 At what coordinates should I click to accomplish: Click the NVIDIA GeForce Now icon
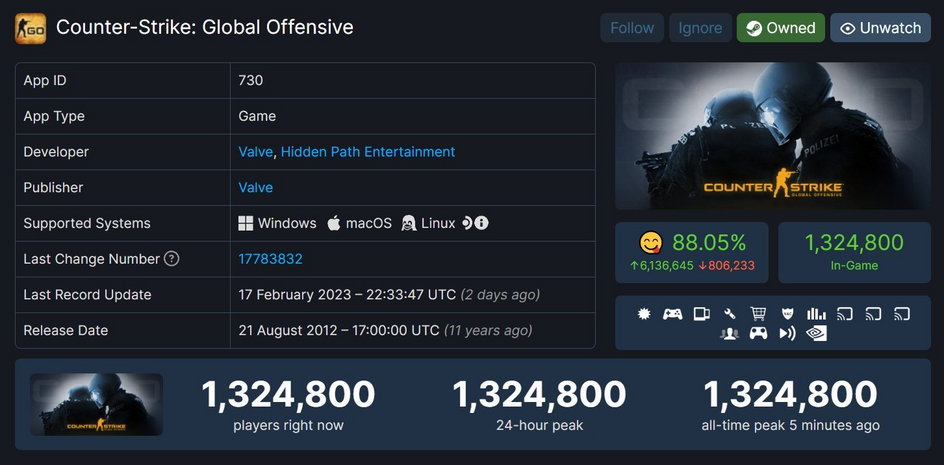click(816, 333)
